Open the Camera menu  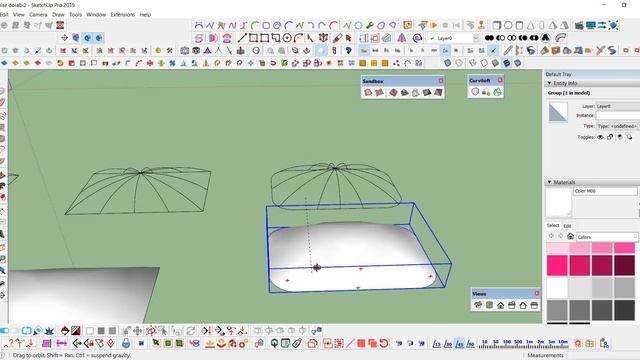38,14
